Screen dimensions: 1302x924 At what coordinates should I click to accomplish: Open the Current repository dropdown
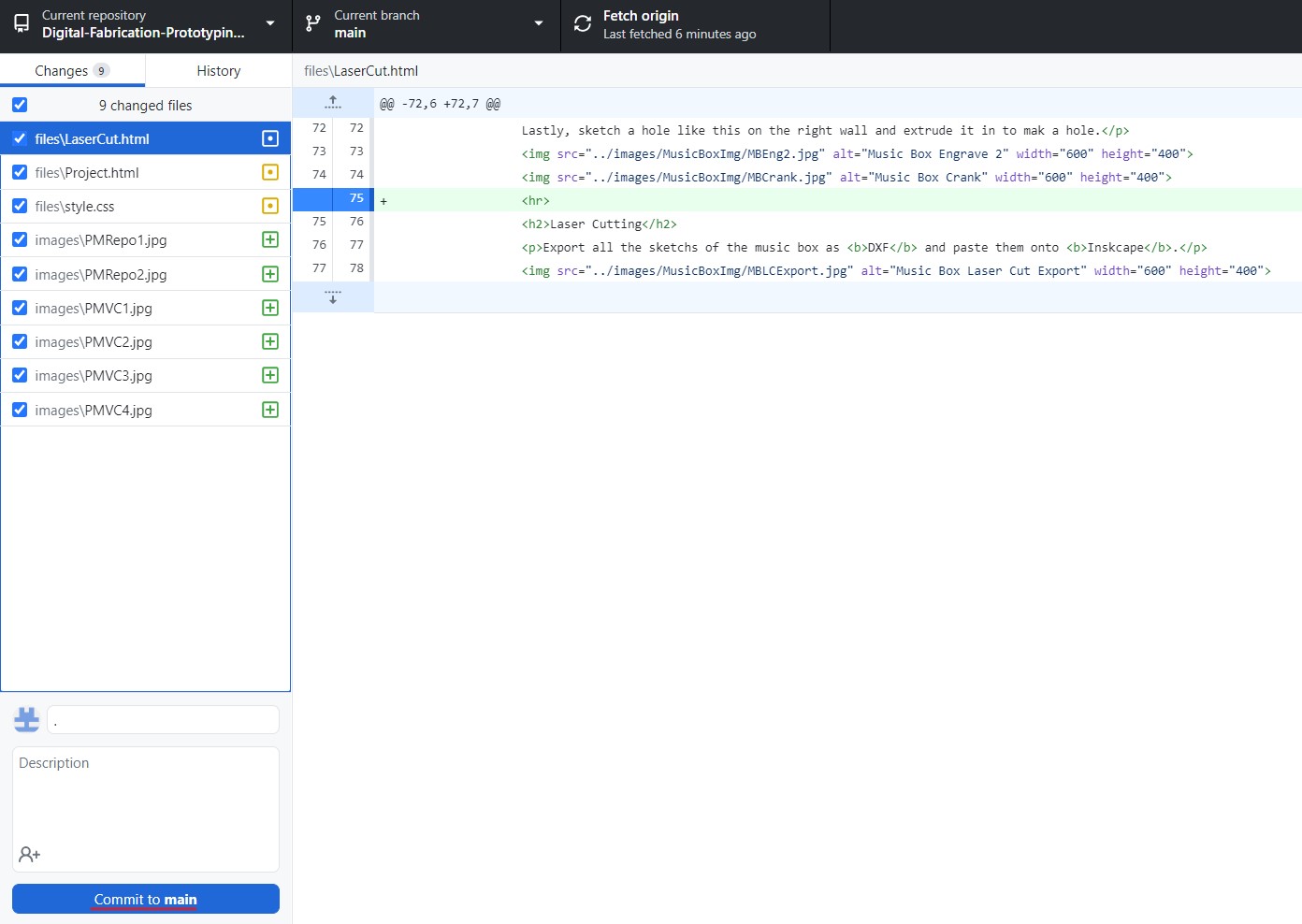coord(146,26)
